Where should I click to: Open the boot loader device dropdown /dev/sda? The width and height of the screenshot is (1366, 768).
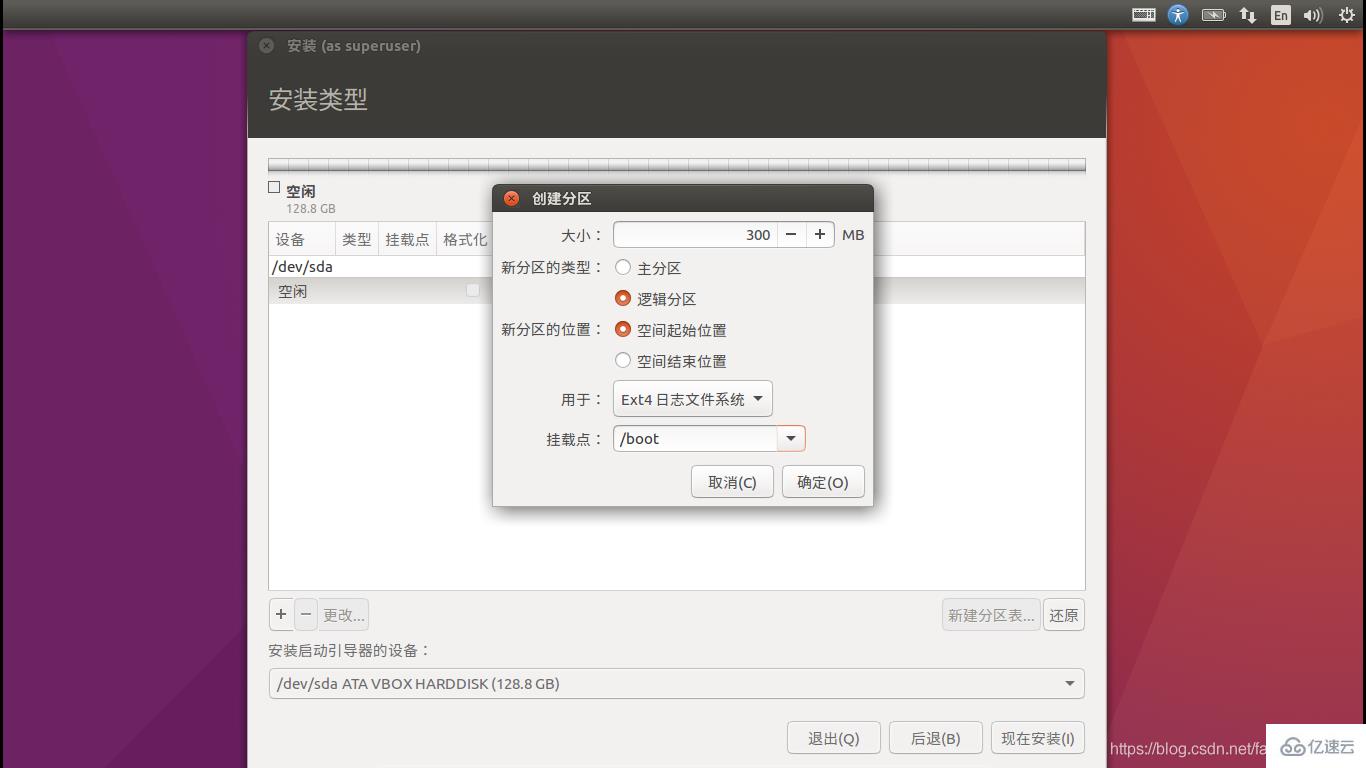[x=677, y=684]
